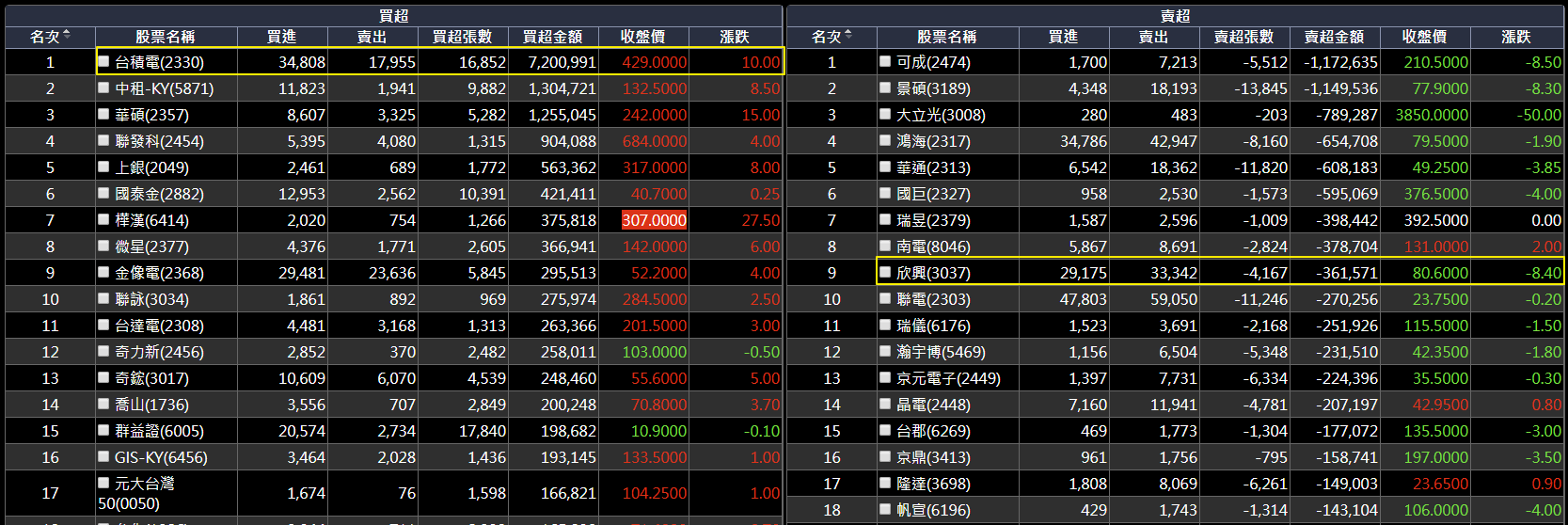Image resolution: width=1568 pixels, height=525 pixels.
Task: Tick the checkbox for 中租-KY(5871)
Action: coord(104,87)
